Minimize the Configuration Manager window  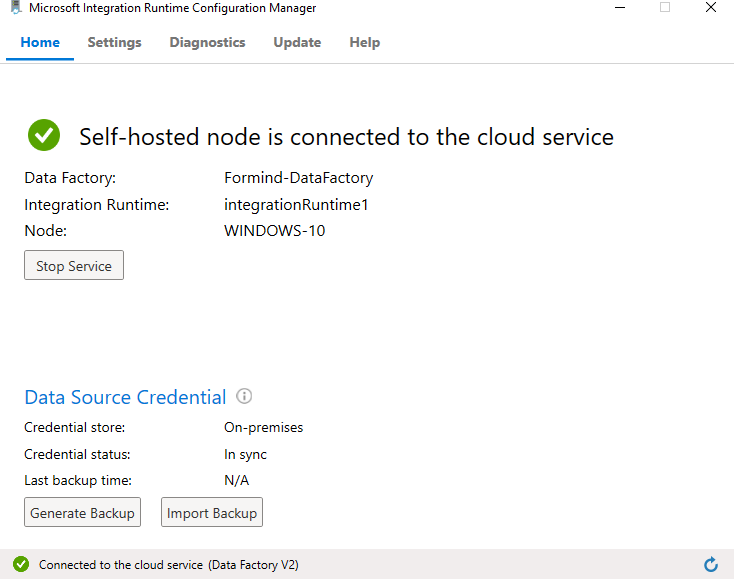tap(620, 7)
